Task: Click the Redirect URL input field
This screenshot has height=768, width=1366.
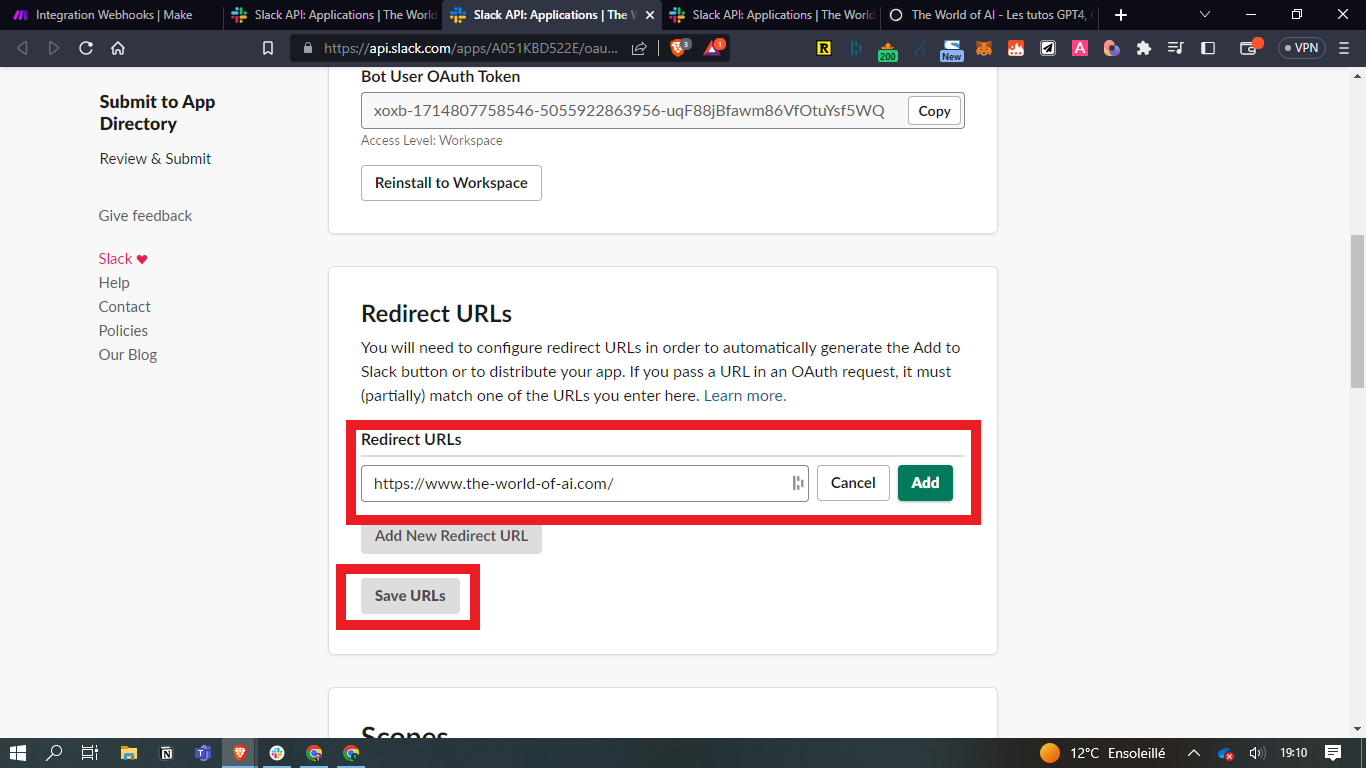Action: pyautogui.click(x=575, y=483)
